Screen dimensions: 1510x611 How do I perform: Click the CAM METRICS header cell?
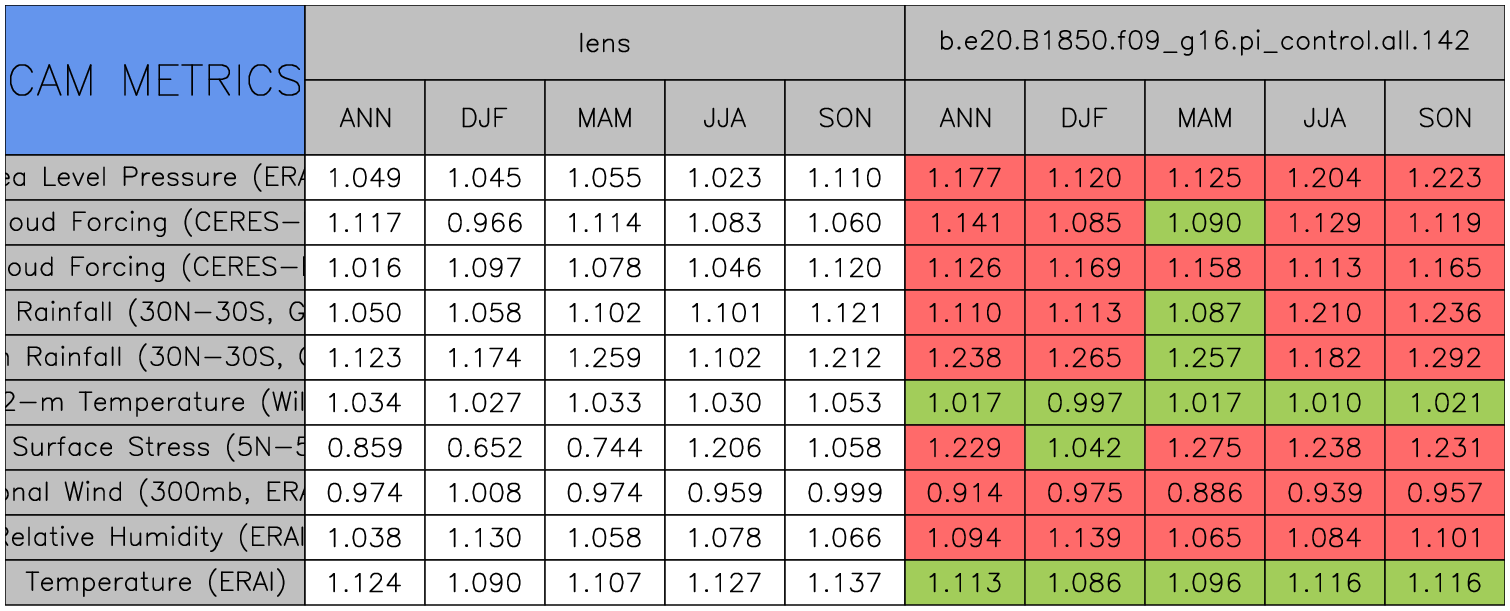click(155, 80)
